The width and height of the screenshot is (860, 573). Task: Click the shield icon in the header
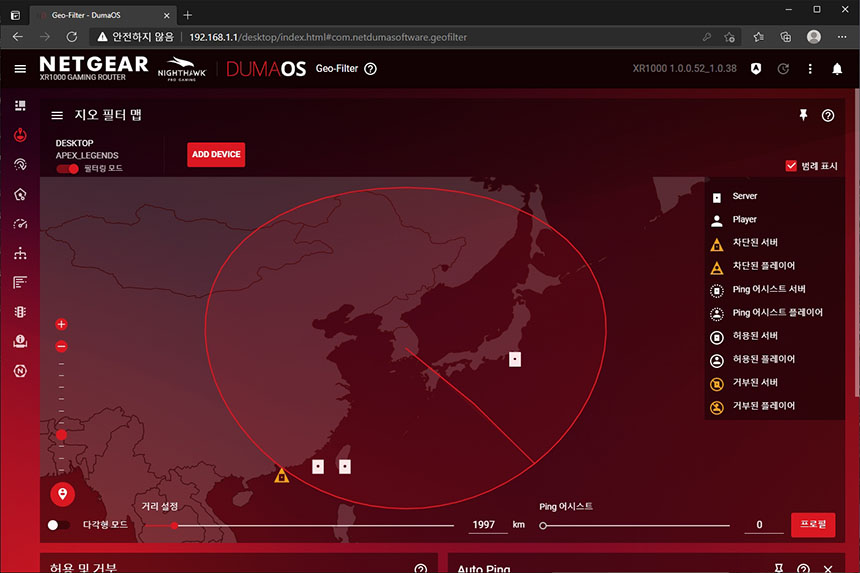(x=756, y=69)
